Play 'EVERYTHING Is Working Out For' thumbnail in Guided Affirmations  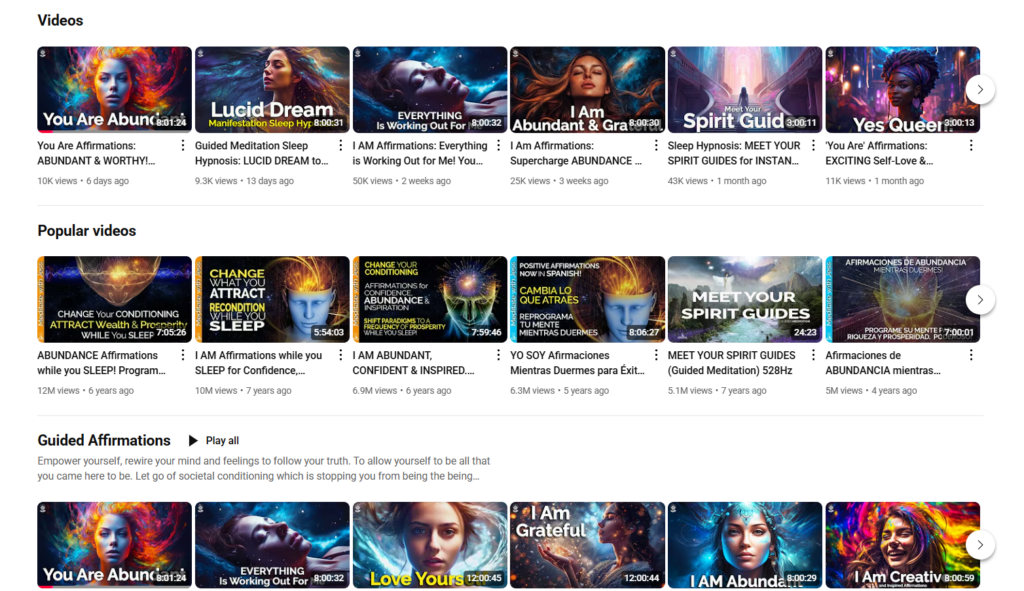(x=272, y=545)
